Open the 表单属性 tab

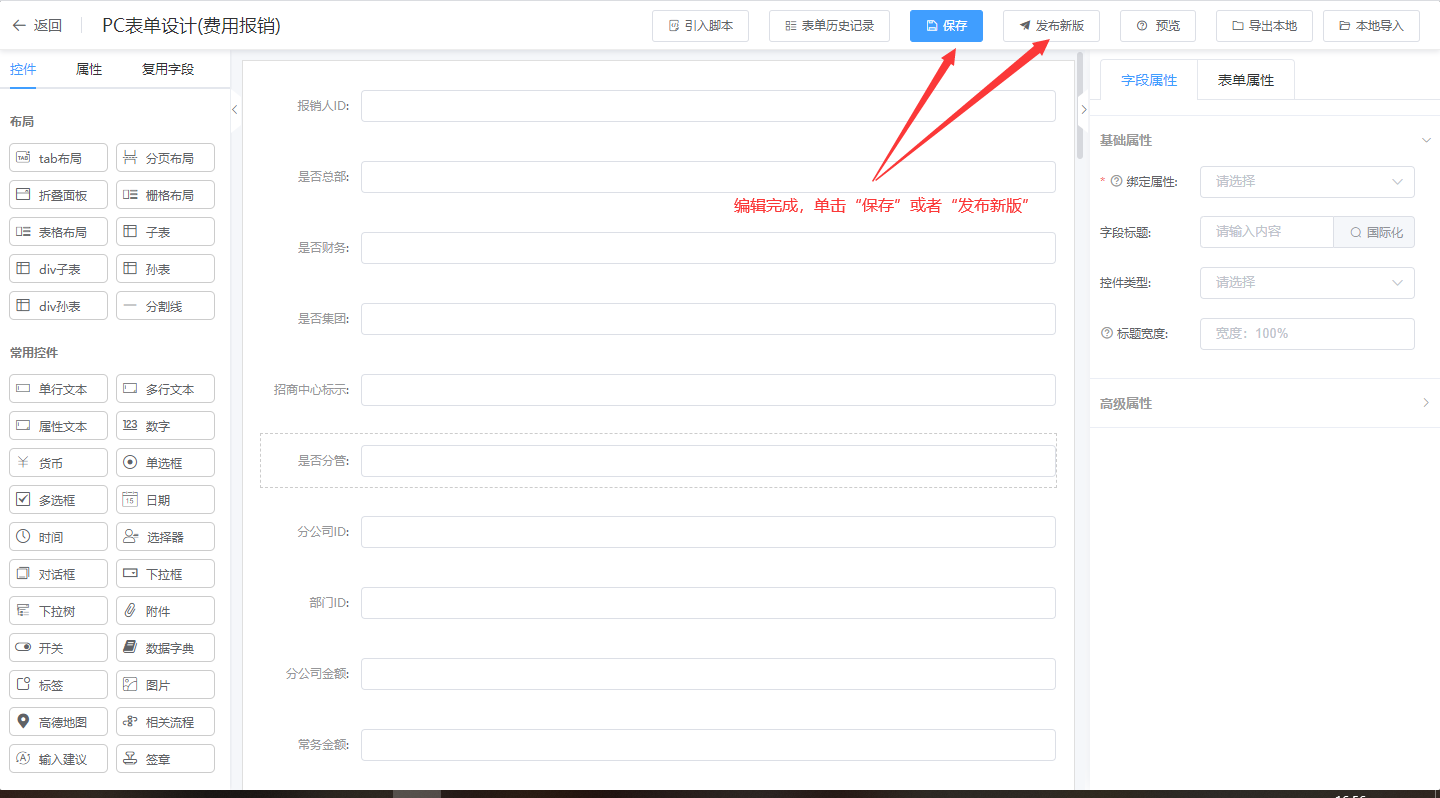coord(1246,80)
